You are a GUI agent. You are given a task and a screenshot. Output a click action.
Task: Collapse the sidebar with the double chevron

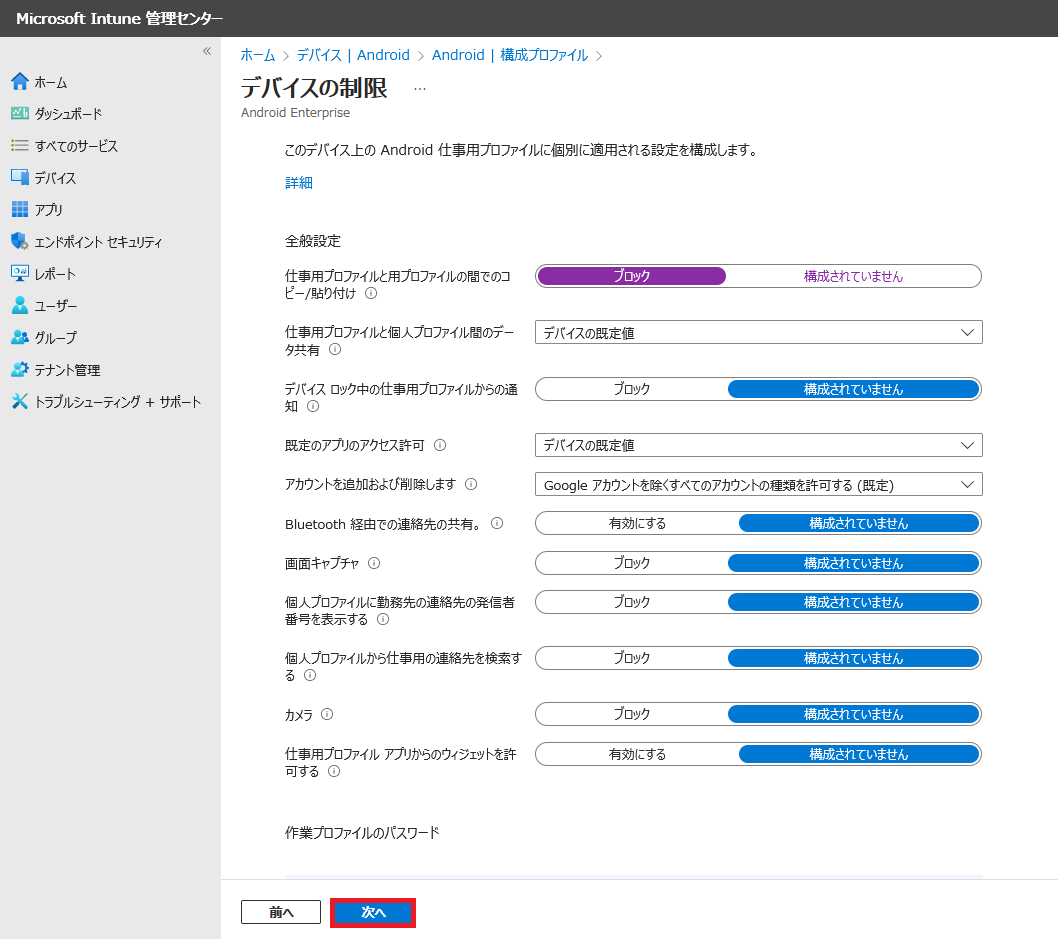[207, 51]
